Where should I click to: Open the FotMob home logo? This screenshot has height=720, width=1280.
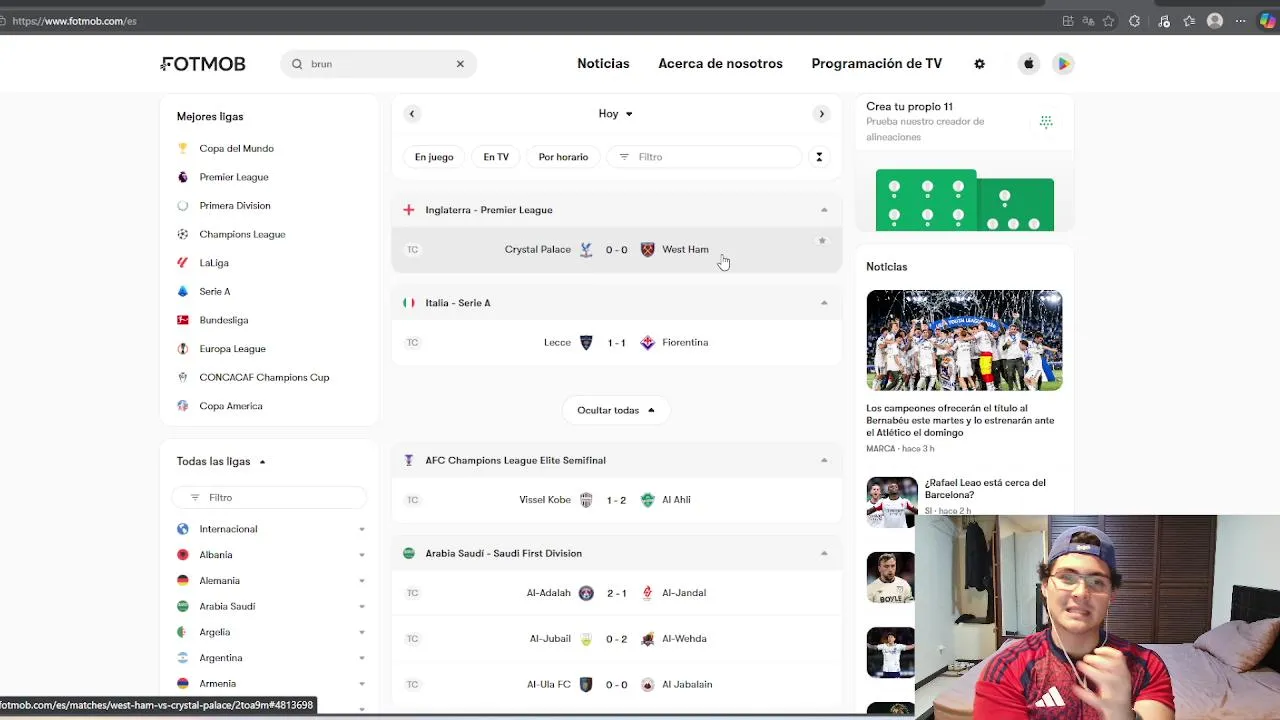coord(203,64)
